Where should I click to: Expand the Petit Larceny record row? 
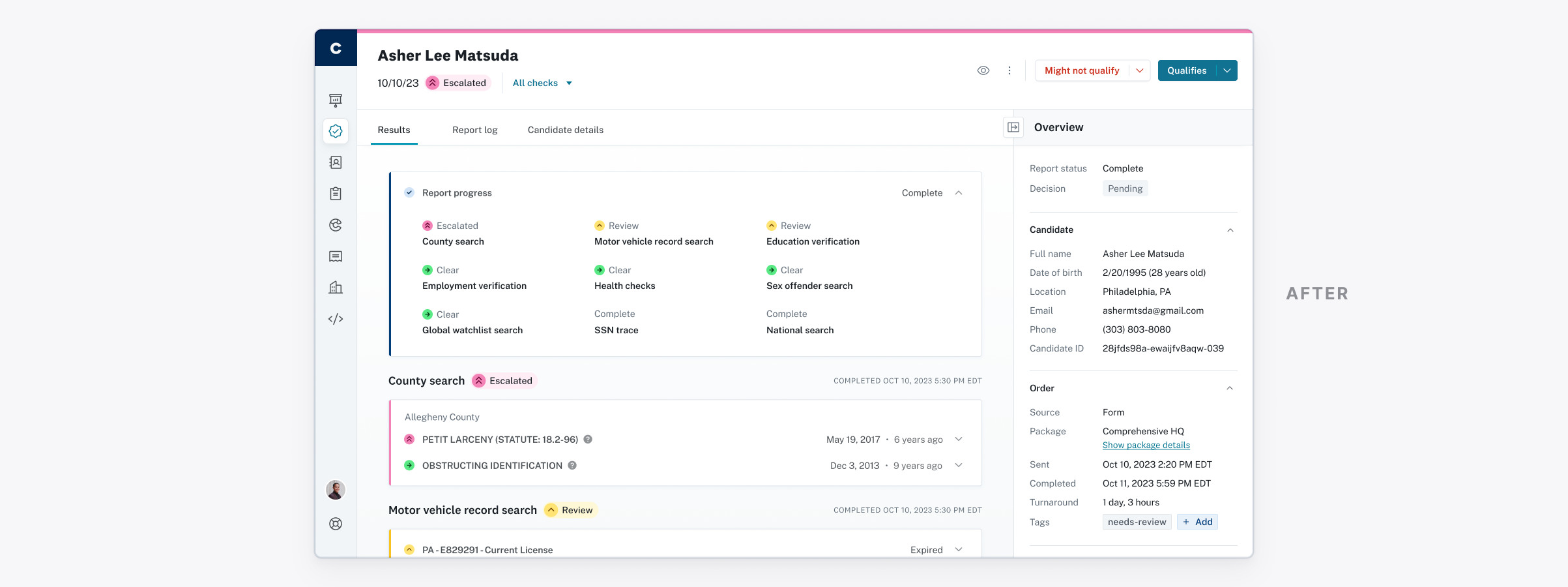(x=959, y=440)
